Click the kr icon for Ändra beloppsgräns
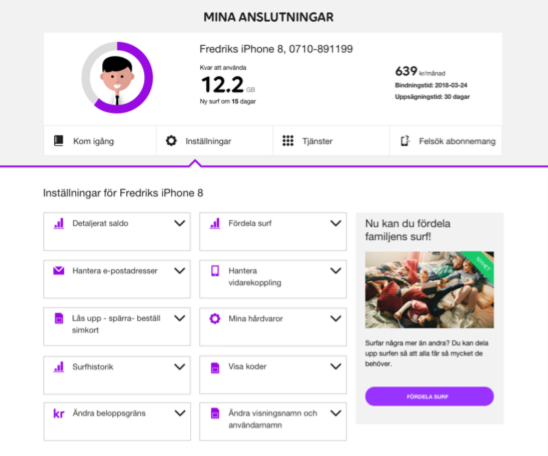 tap(59, 414)
